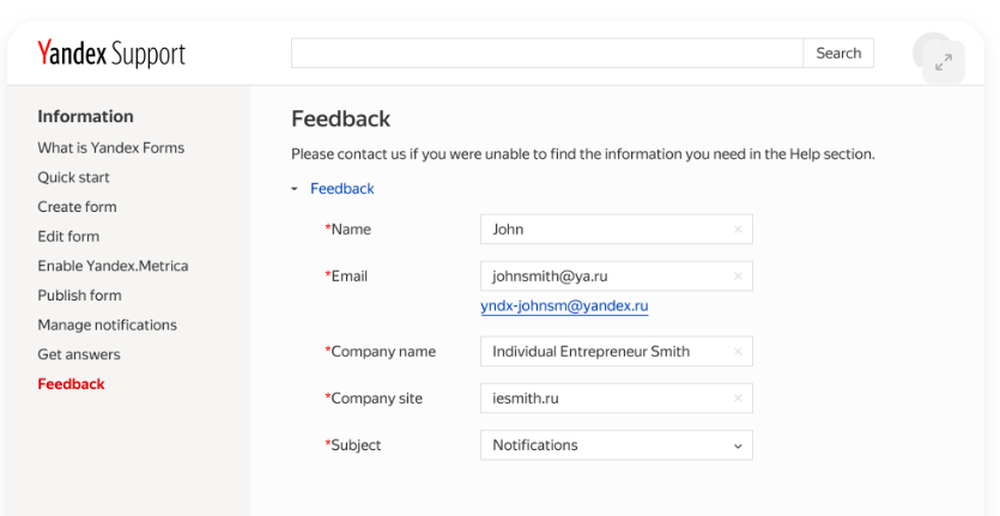Collapse the Feedback section triangle
Image resolution: width=1000 pixels, height=516 pixels.
(x=295, y=189)
